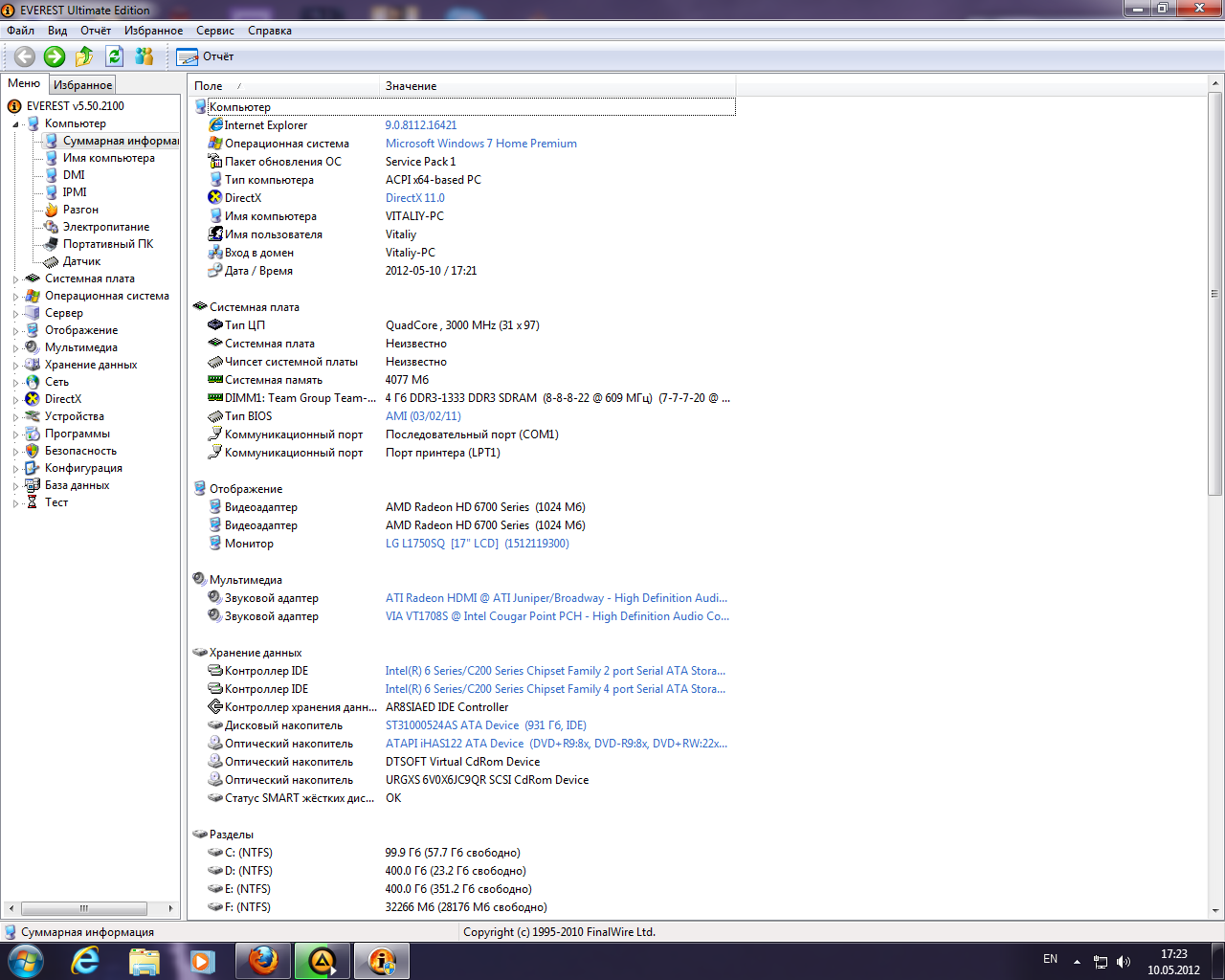Click the back navigation arrow icon
The height and width of the screenshot is (980, 1225).
click(x=25, y=56)
